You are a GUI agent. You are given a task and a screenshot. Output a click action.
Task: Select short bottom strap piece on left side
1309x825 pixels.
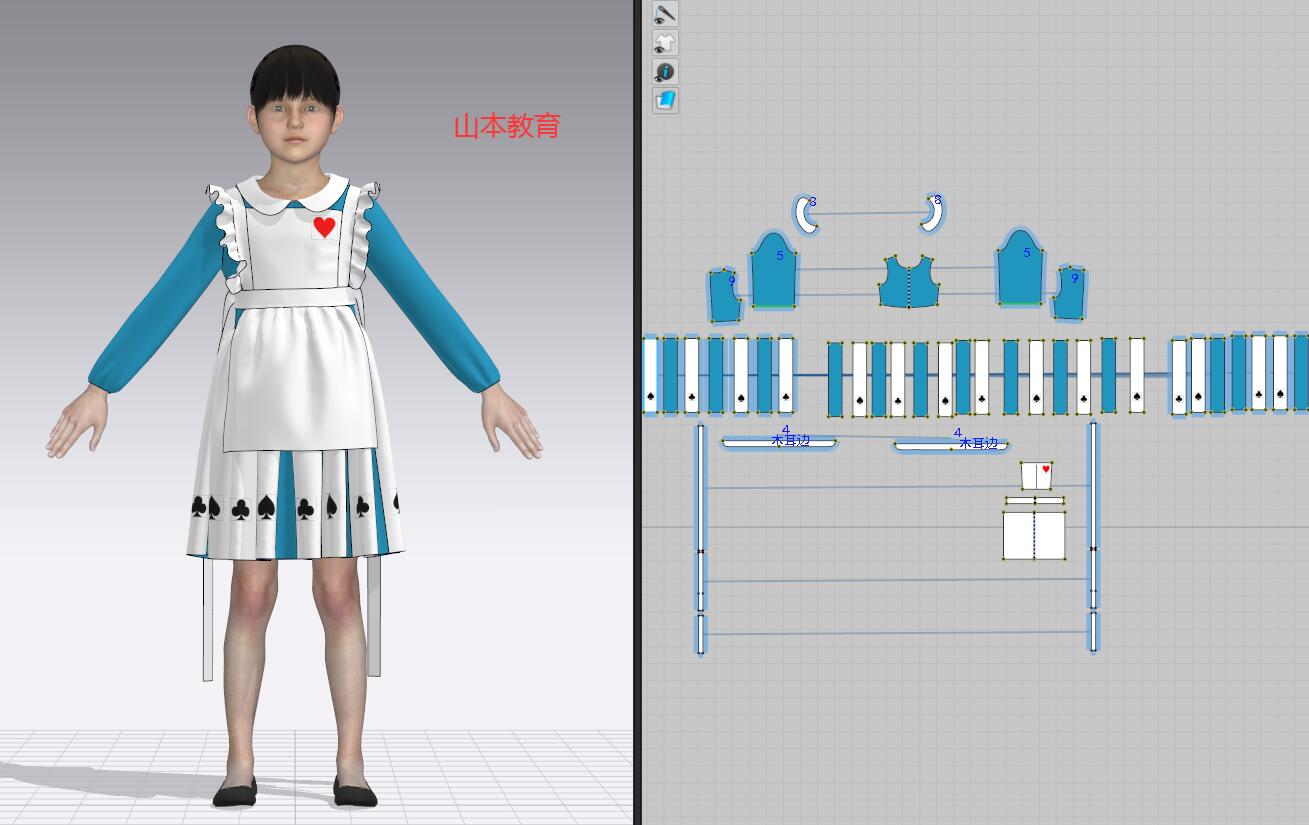click(700, 634)
